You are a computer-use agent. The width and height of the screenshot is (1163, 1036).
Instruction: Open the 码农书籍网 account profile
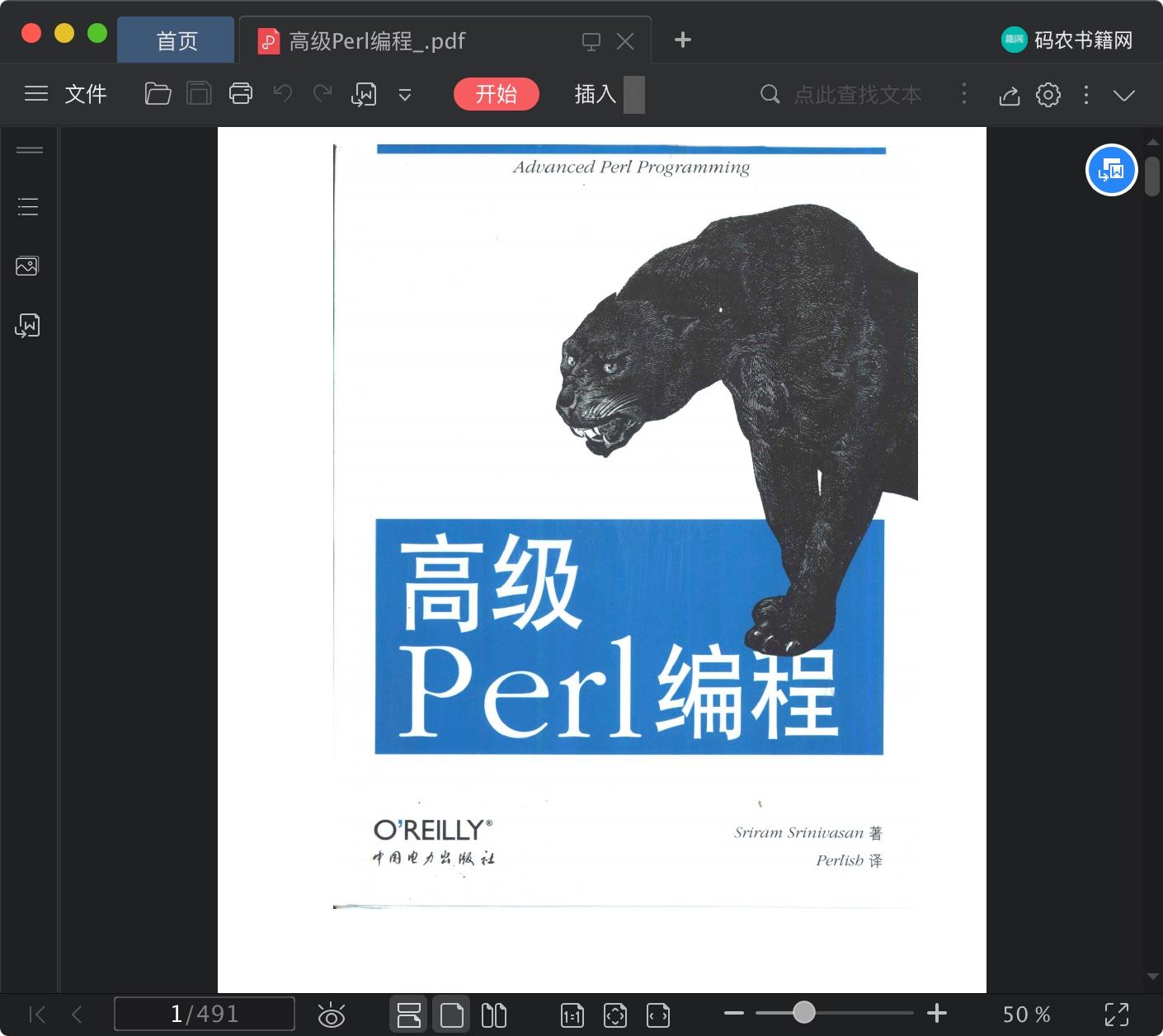[x=1066, y=40]
